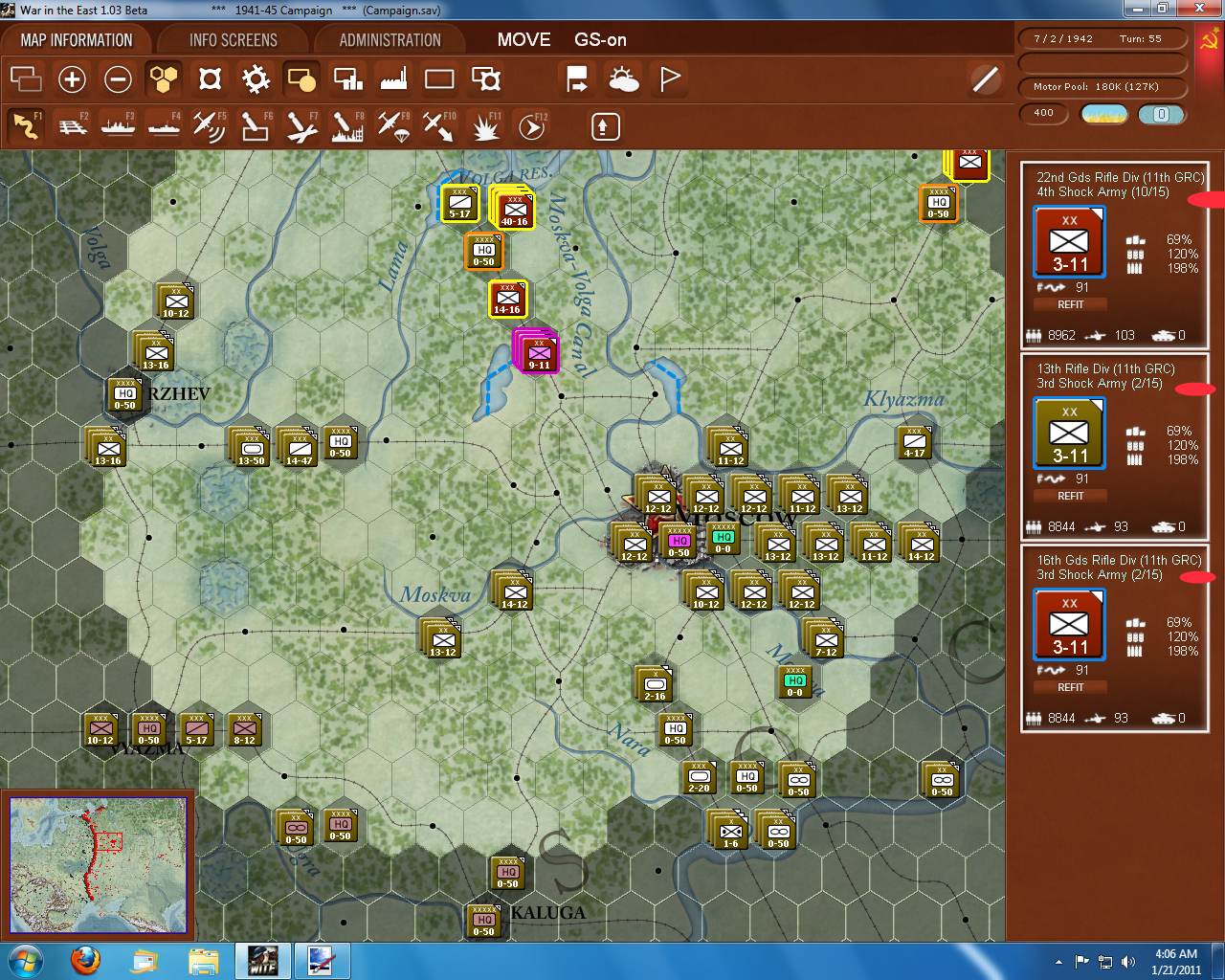
Task: Click 3rd Shock Army under 13th Rifle Div
Action: 1100,383
